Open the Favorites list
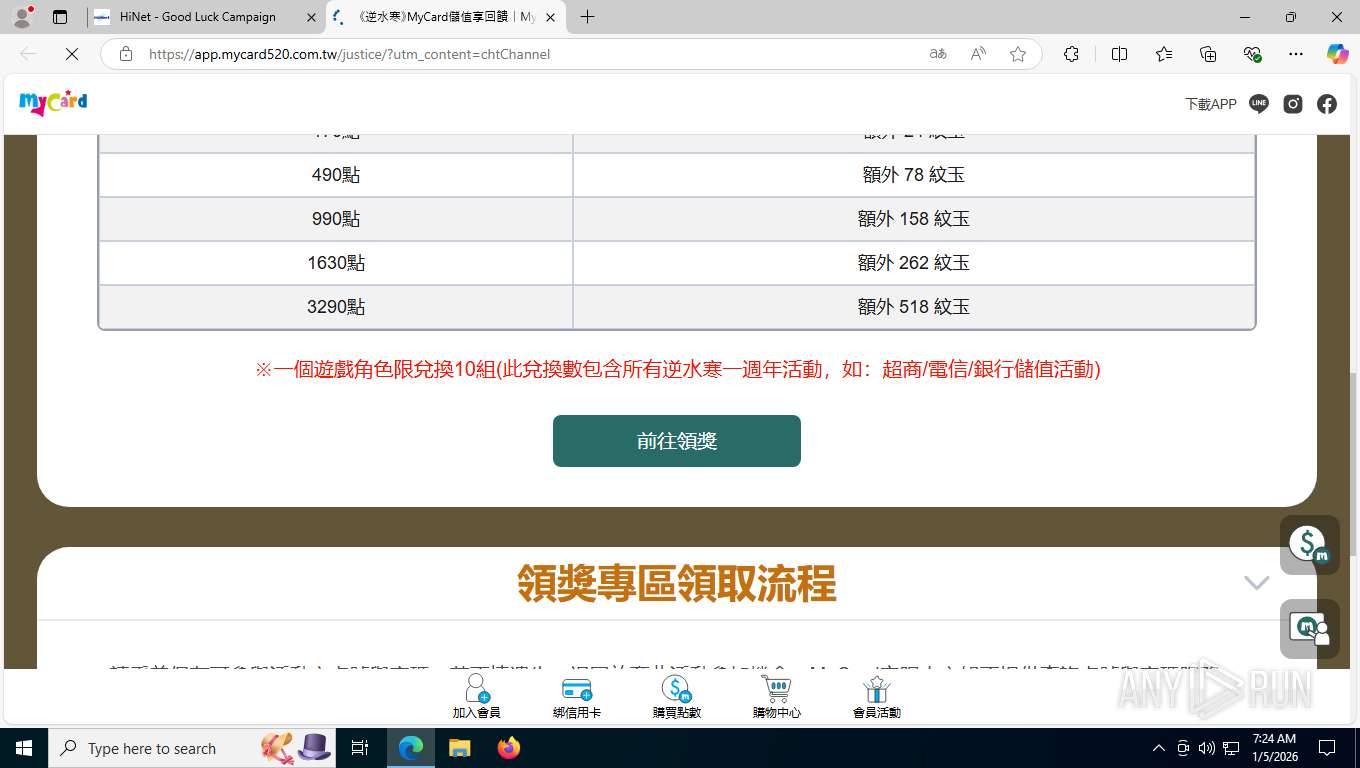1360x768 pixels. (x=1164, y=54)
